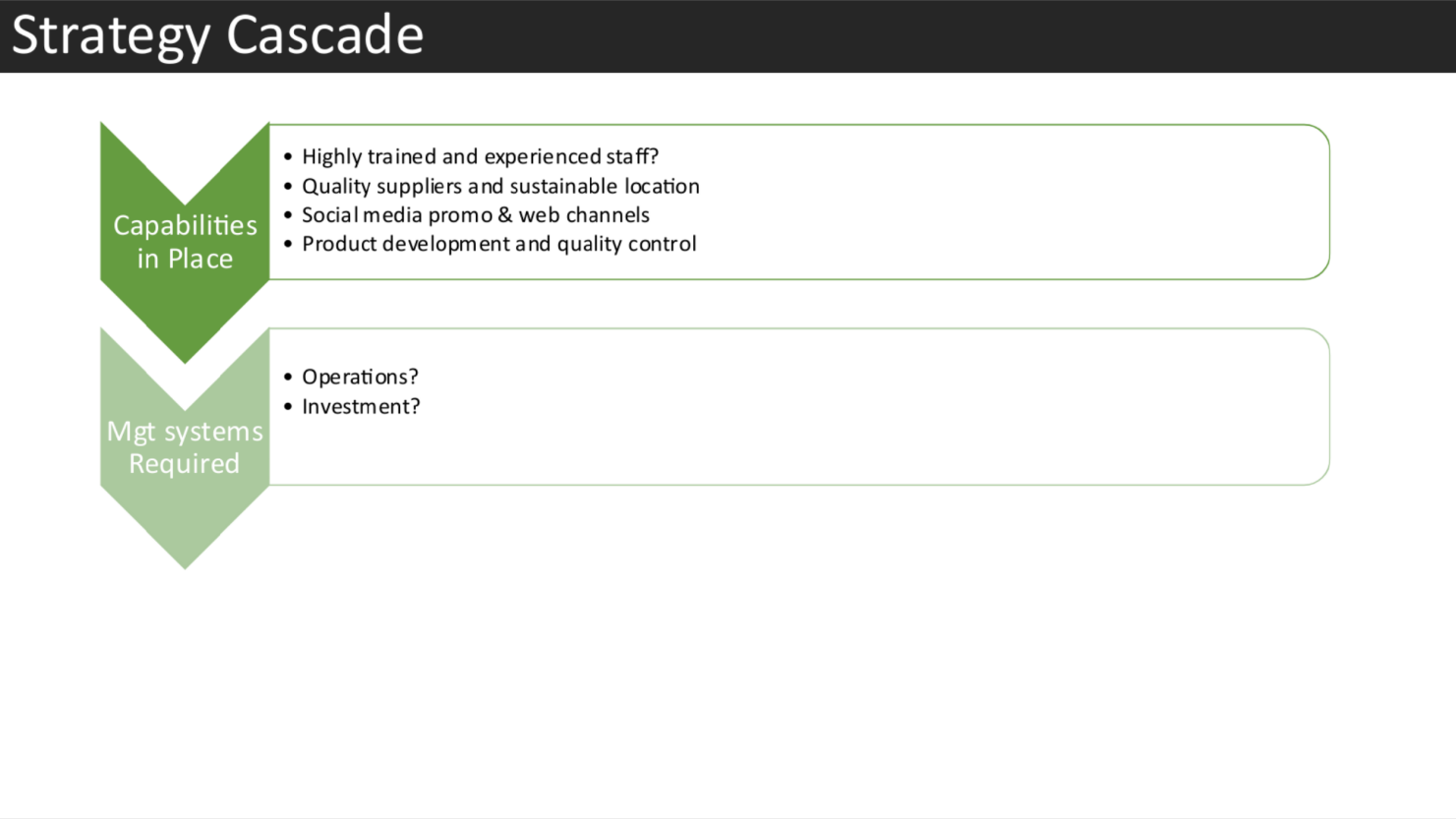
Task: Click the Operations? bullet text
Action: tap(360, 378)
